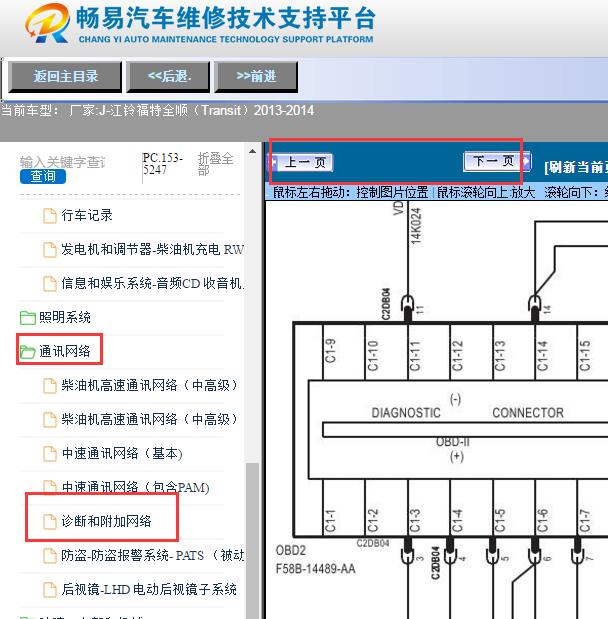608x619 pixels.
Task: Click the 通讯网络 open folder icon
Action: [28, 352]
